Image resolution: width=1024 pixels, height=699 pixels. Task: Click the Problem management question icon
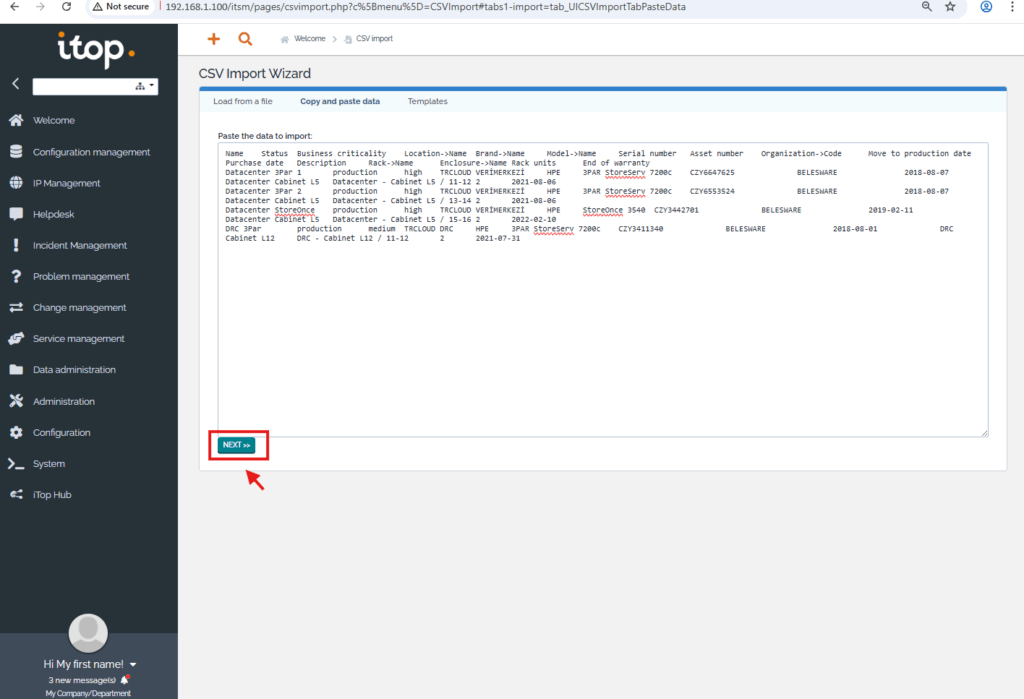pos(15,276)
